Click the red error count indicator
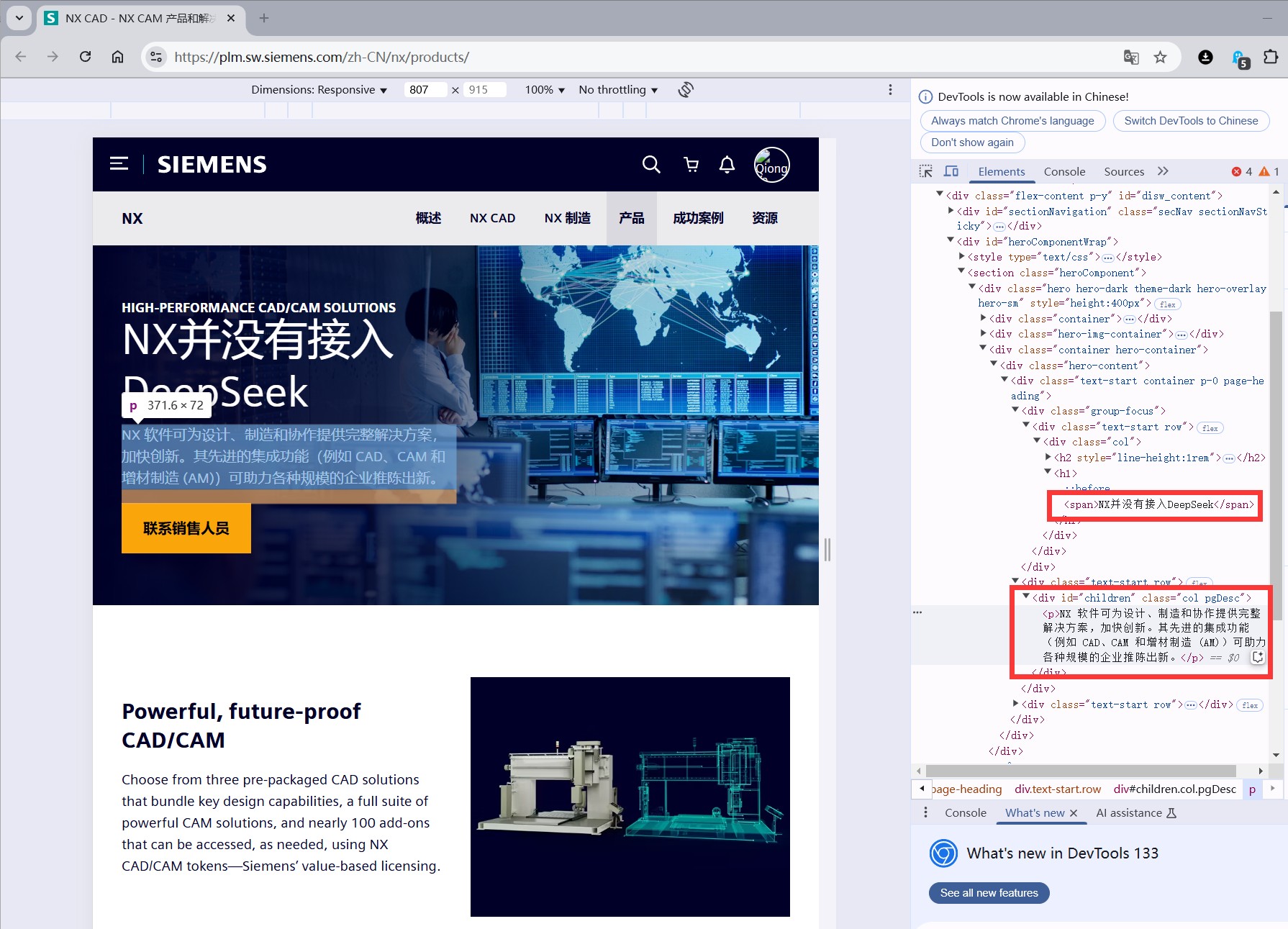1288x929 pixels. point(1242,171)
